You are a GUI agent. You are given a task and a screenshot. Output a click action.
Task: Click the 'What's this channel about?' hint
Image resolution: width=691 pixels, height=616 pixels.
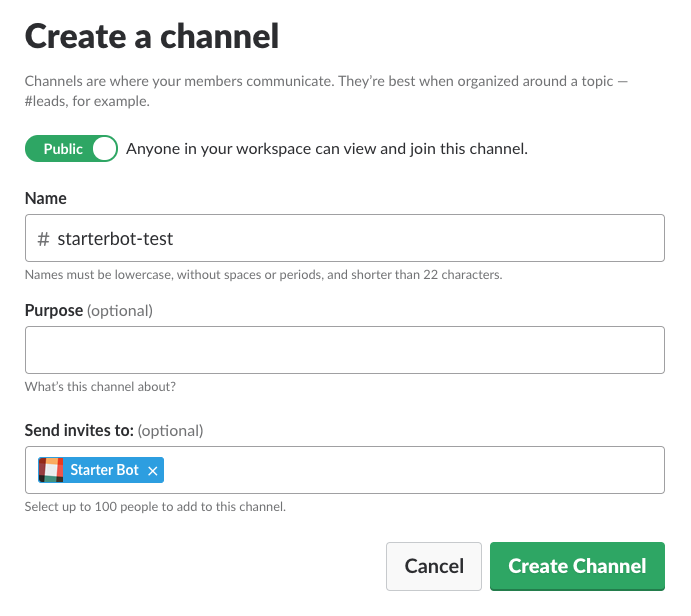pos(100,386)
